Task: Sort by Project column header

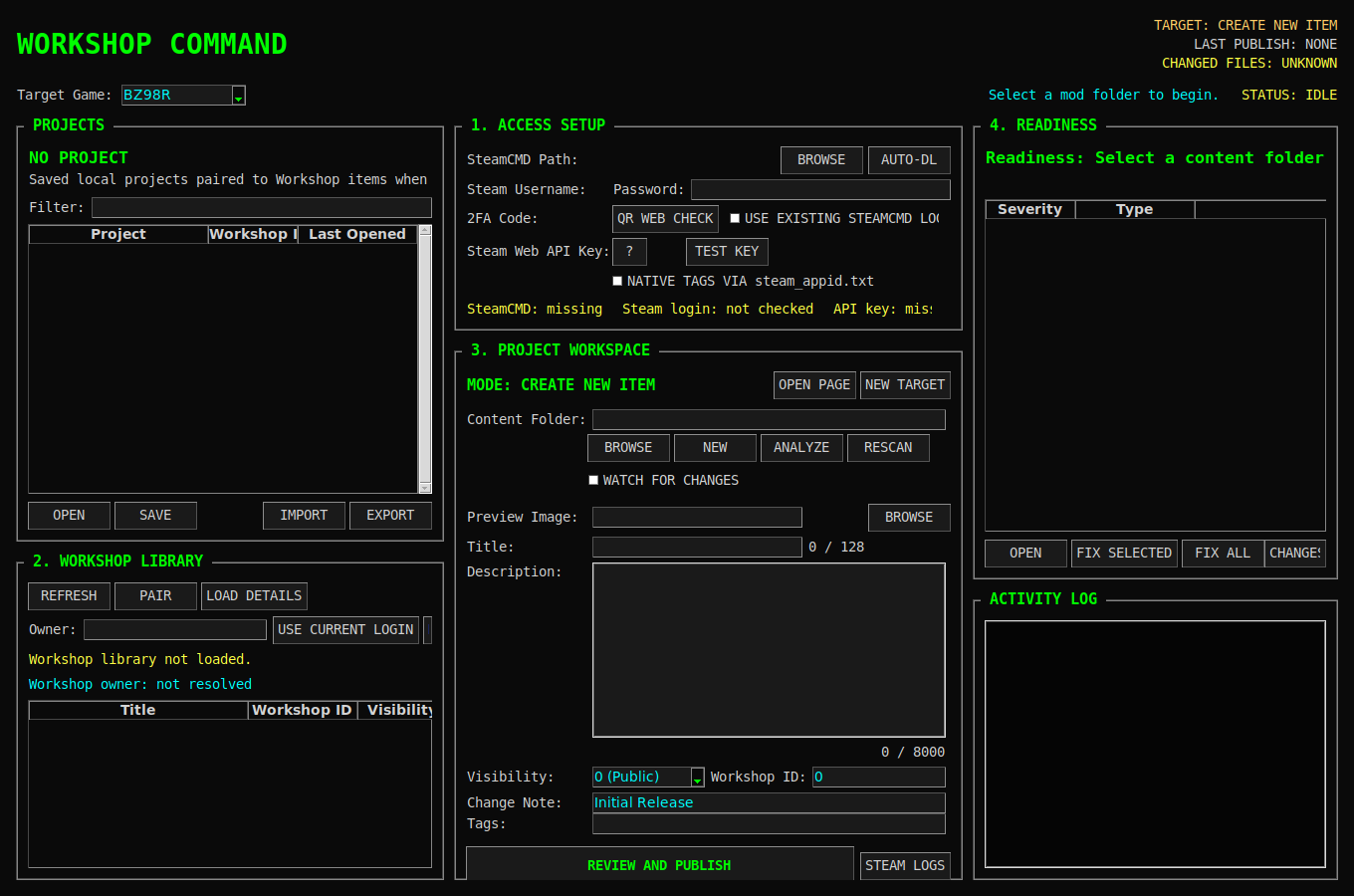Action: pyautogui.click(x=118, y=234)
